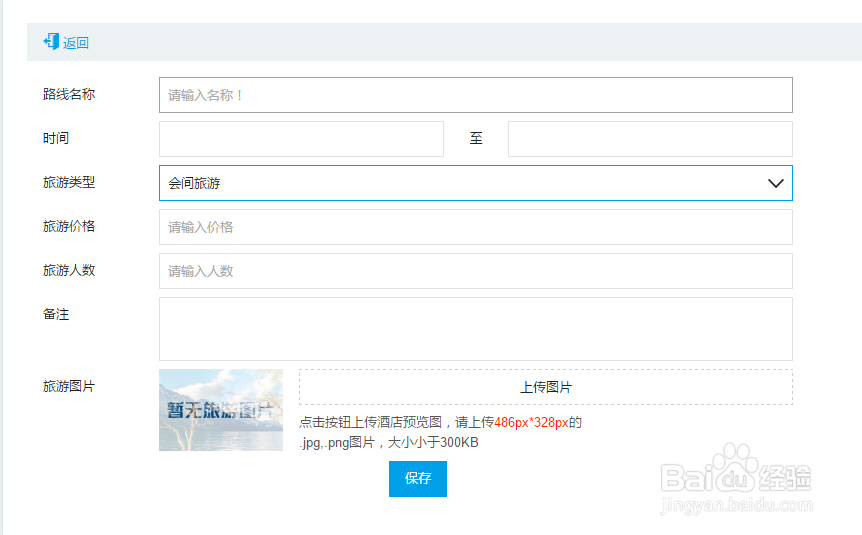Select the end time field after 至
This screenshot has height=535, width=862.
(650, 139)
